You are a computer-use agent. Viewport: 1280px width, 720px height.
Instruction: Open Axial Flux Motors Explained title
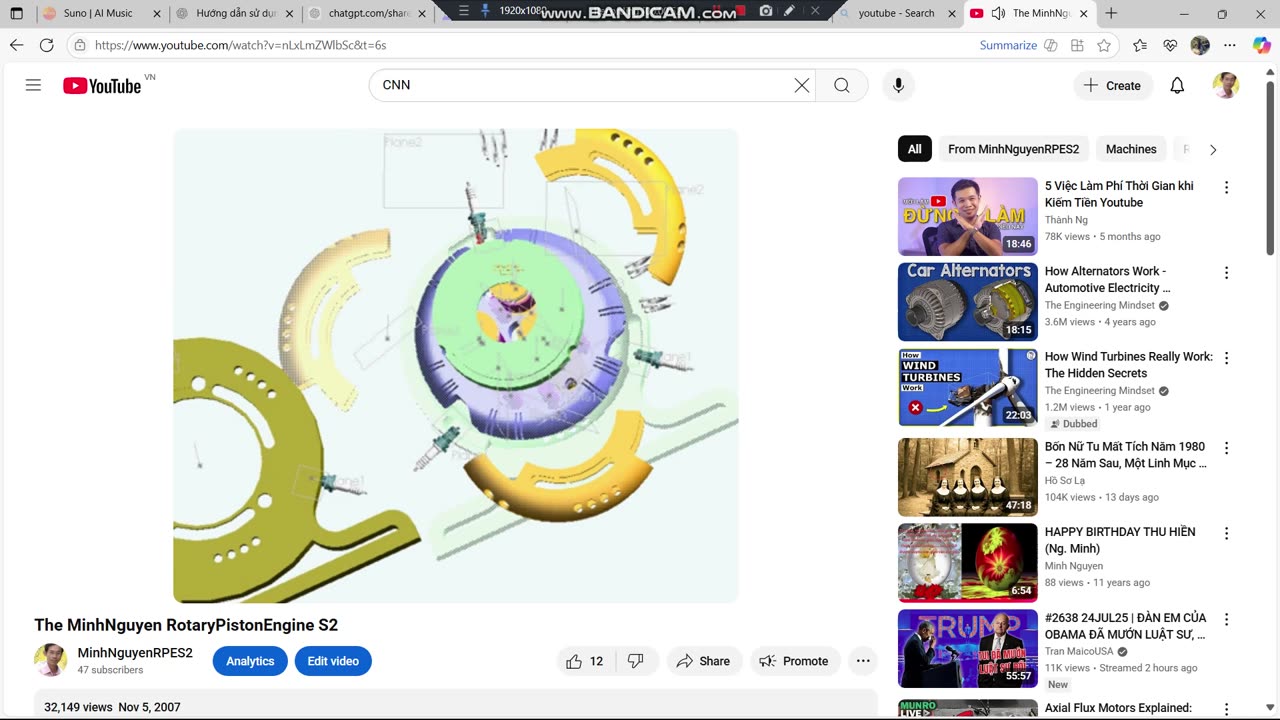[1118, 708]
